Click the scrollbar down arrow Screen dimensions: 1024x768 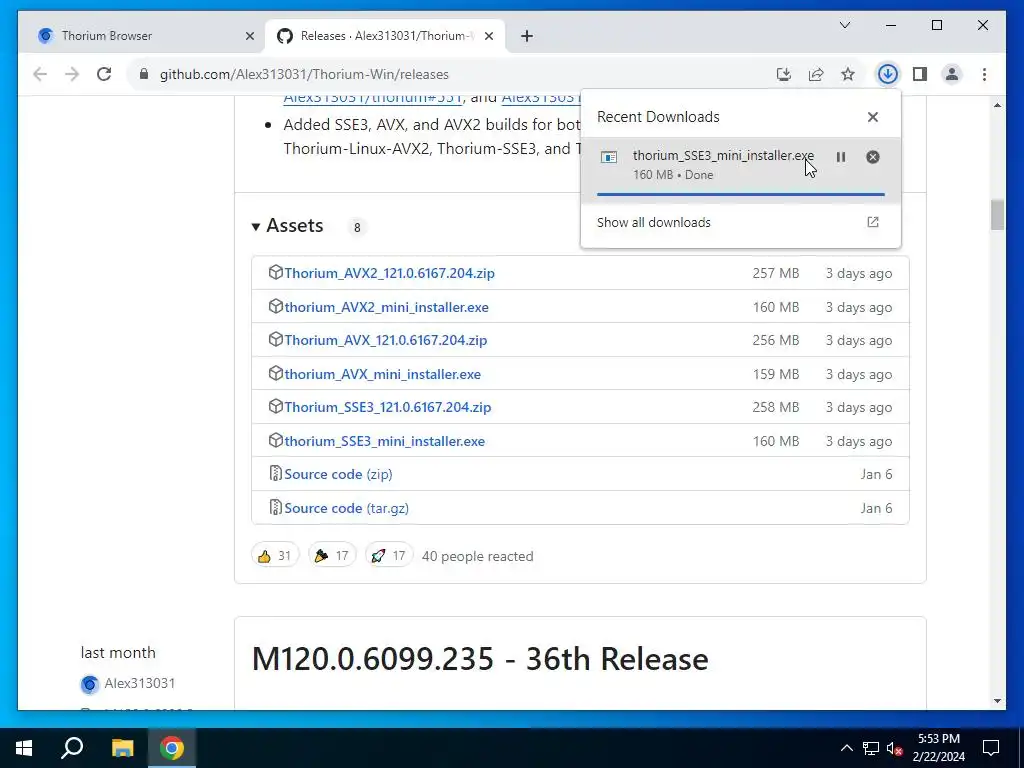pyautogui.click(x=997, y=701)
